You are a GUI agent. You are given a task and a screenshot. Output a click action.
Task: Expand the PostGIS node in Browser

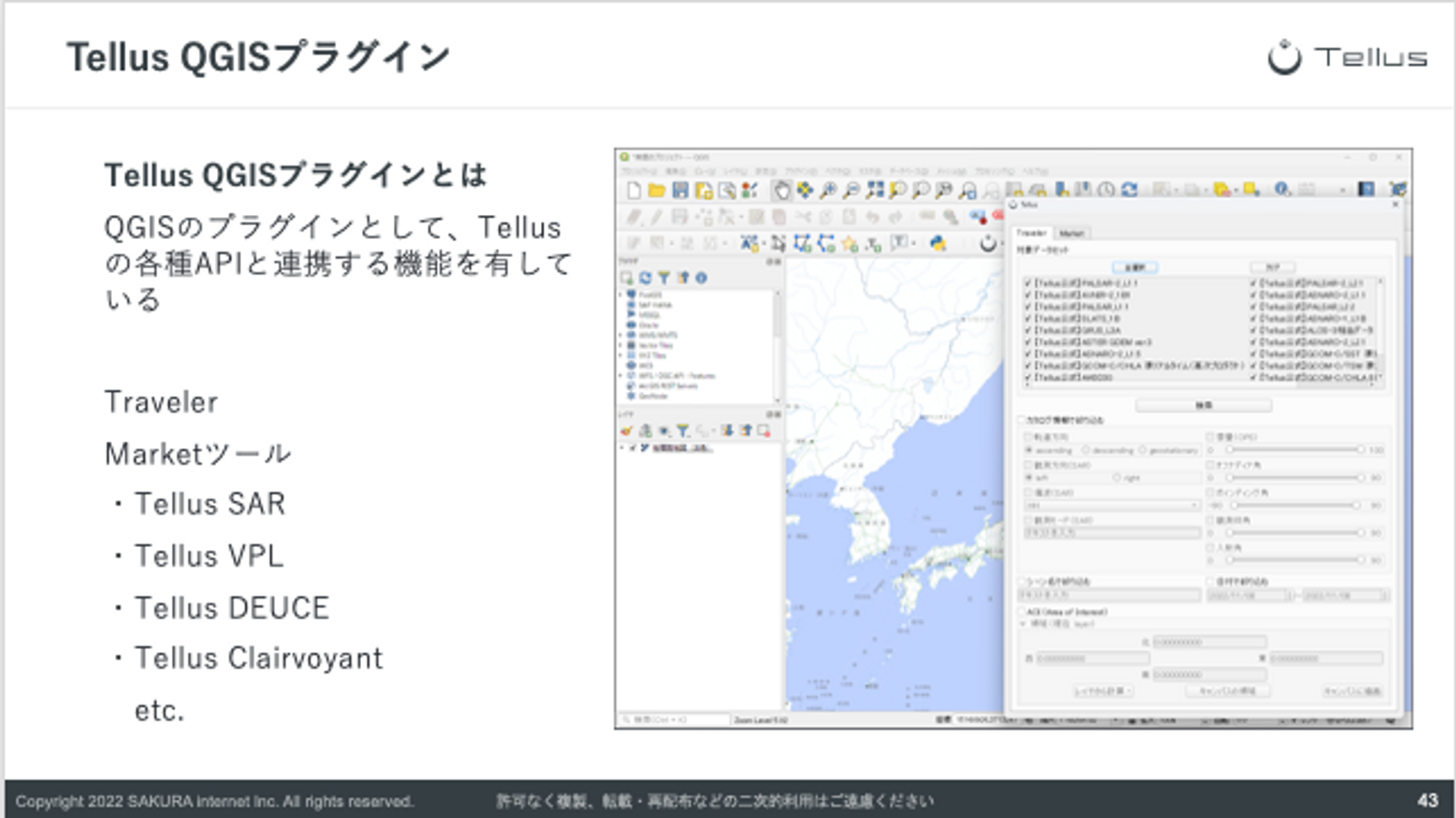[622, 295]
